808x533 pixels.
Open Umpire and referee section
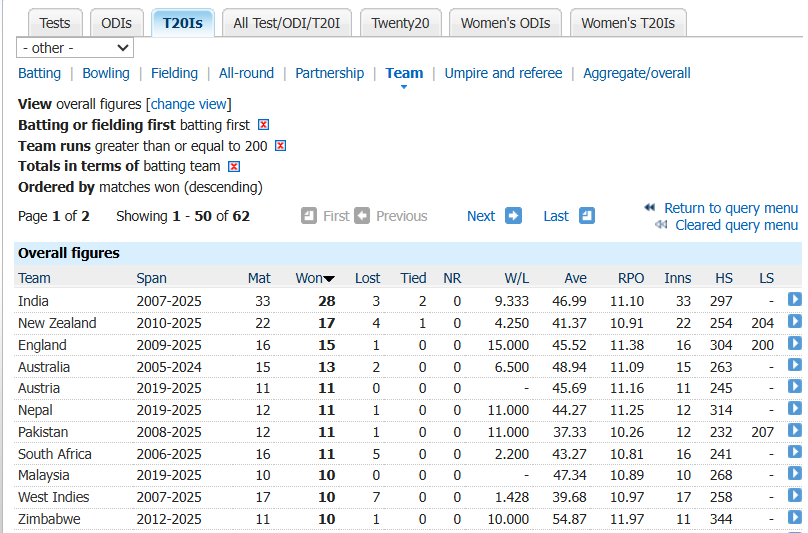tap(503, 73)
